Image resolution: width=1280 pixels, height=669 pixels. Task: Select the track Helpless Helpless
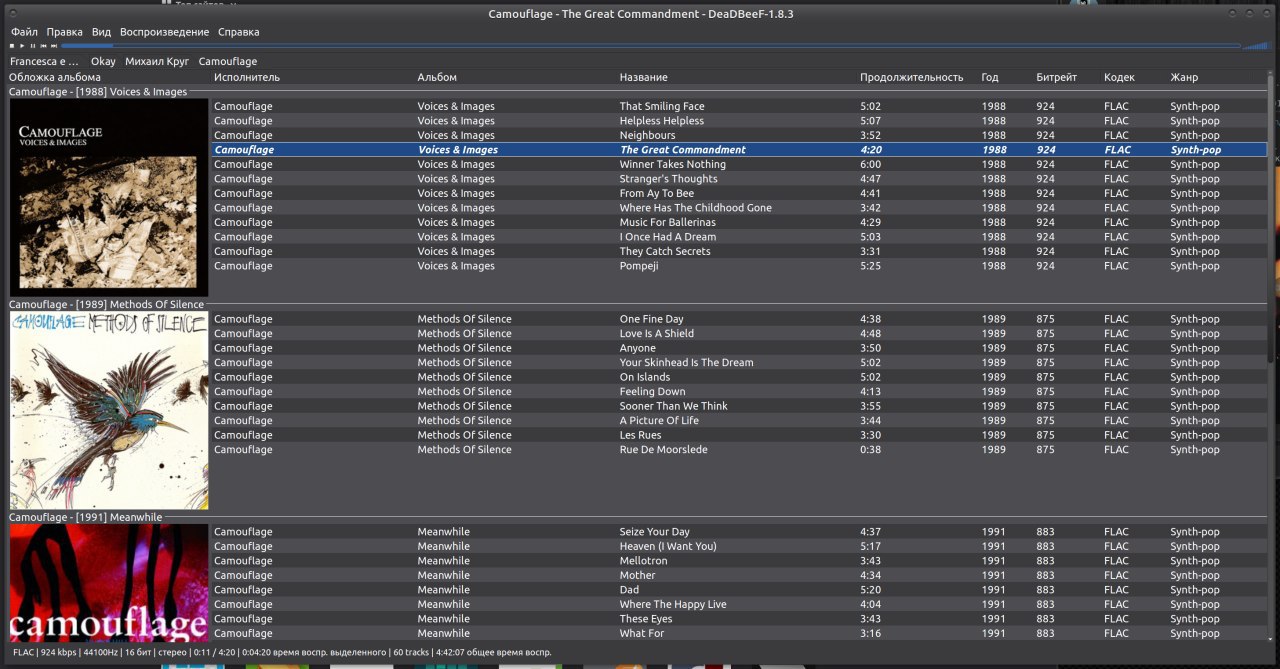[x=739, y=121]
